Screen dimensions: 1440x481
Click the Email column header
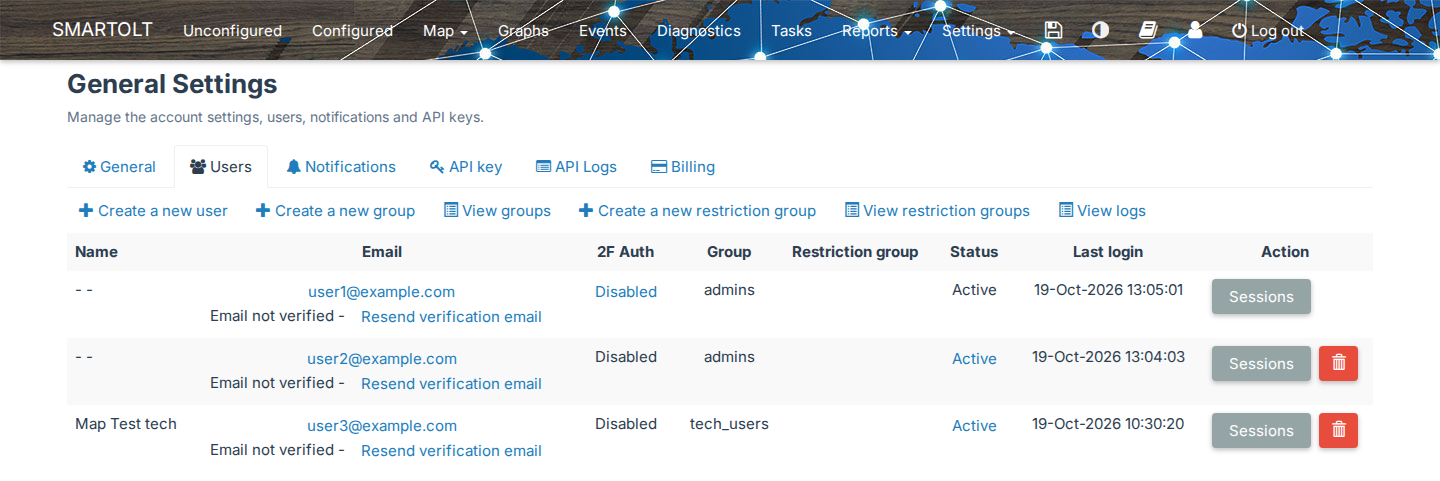tap(382, 252)
